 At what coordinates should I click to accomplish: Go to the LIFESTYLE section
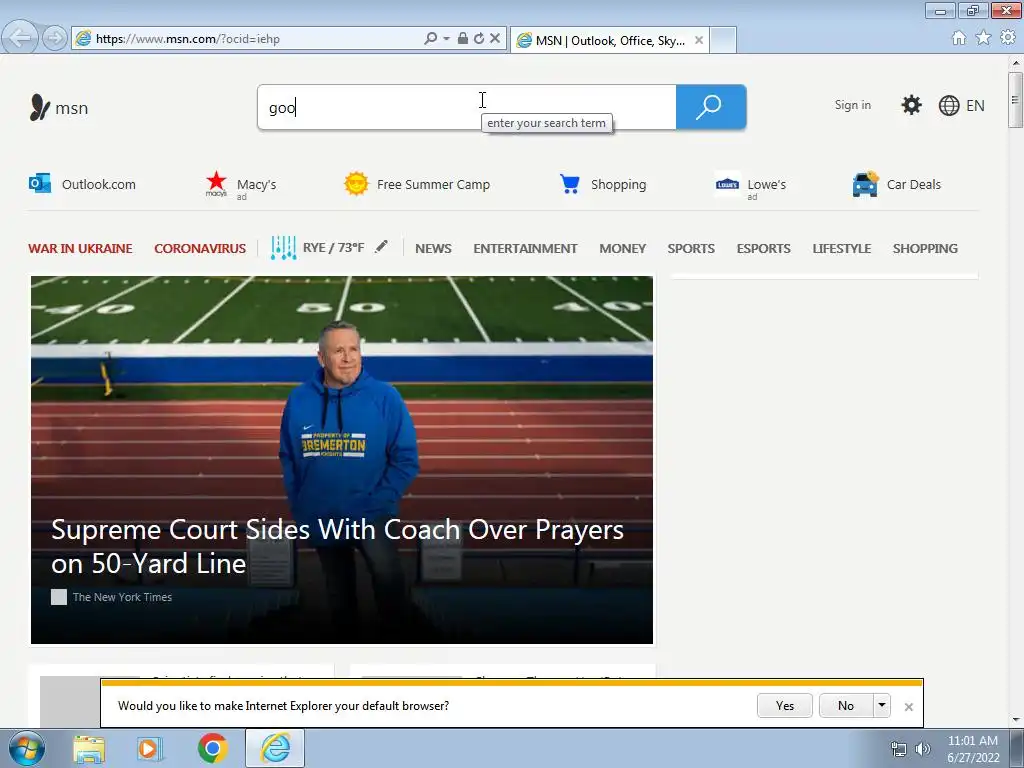842,249
